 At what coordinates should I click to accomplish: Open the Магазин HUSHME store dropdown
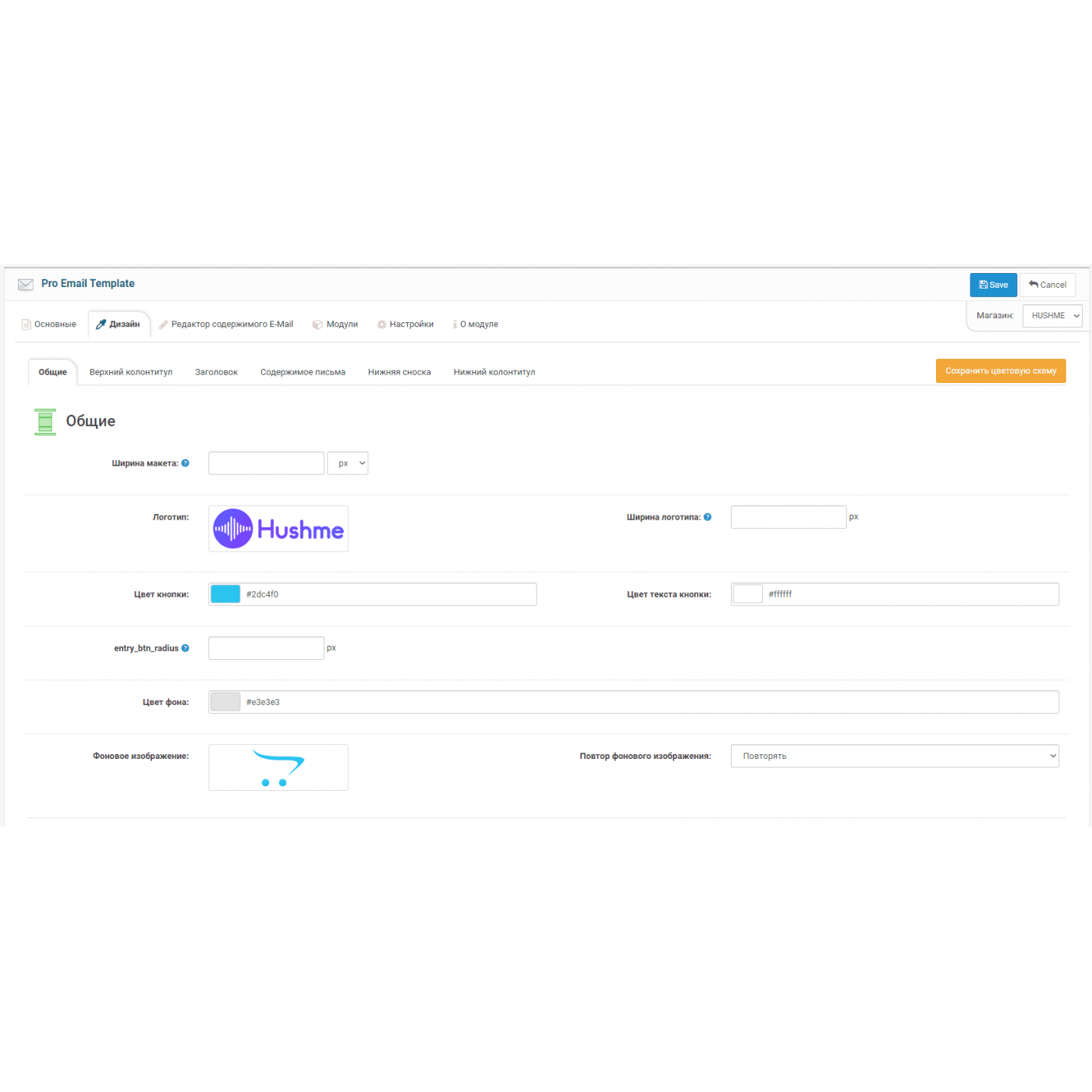(x=1053, y=316)
